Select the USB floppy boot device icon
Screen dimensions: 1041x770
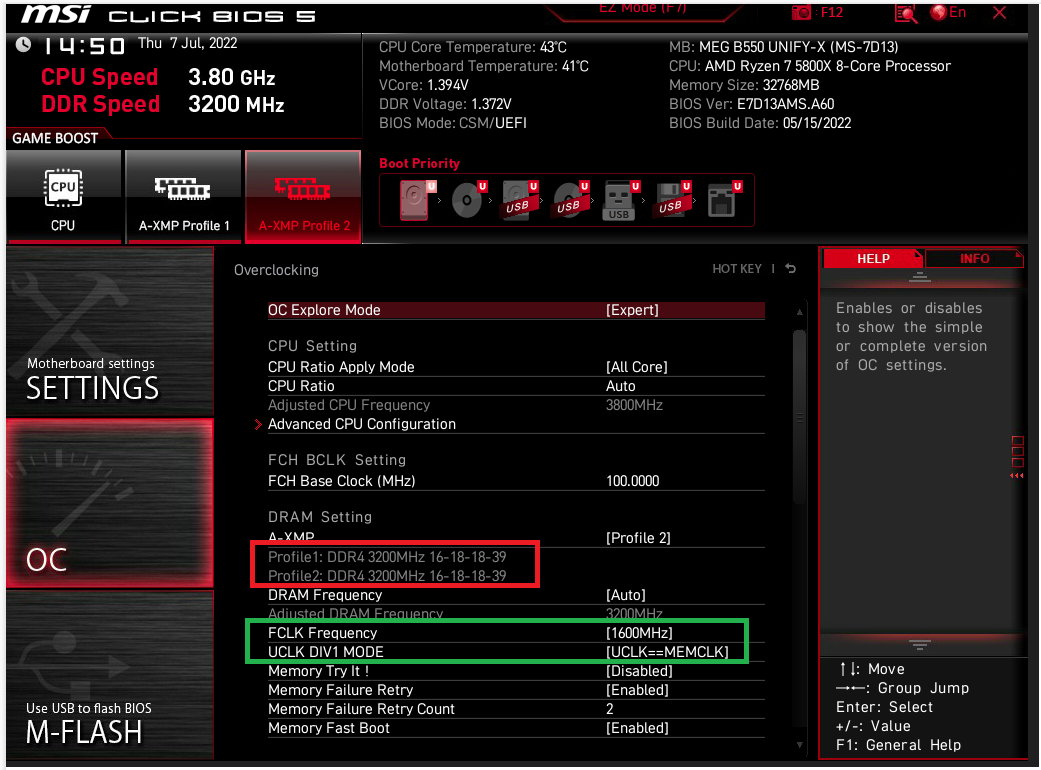click(671, 200)
